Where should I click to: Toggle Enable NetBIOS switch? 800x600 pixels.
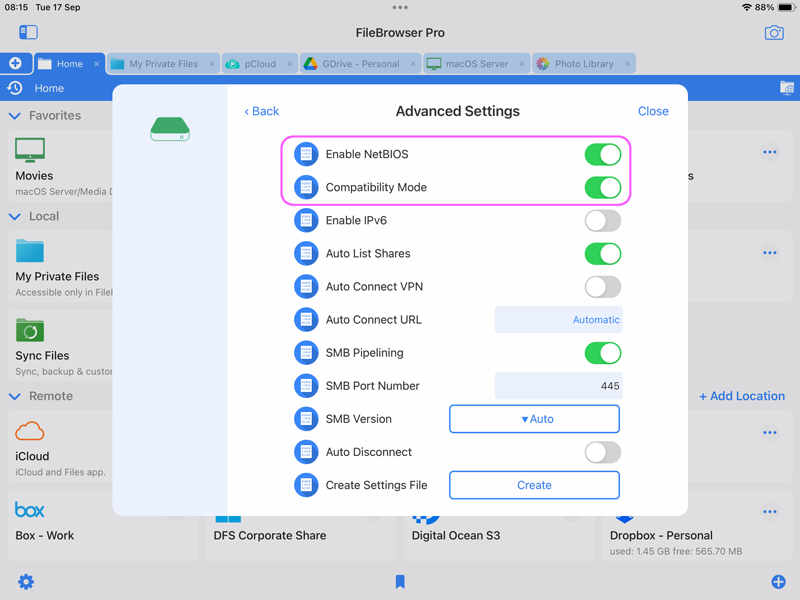point(603,154)
